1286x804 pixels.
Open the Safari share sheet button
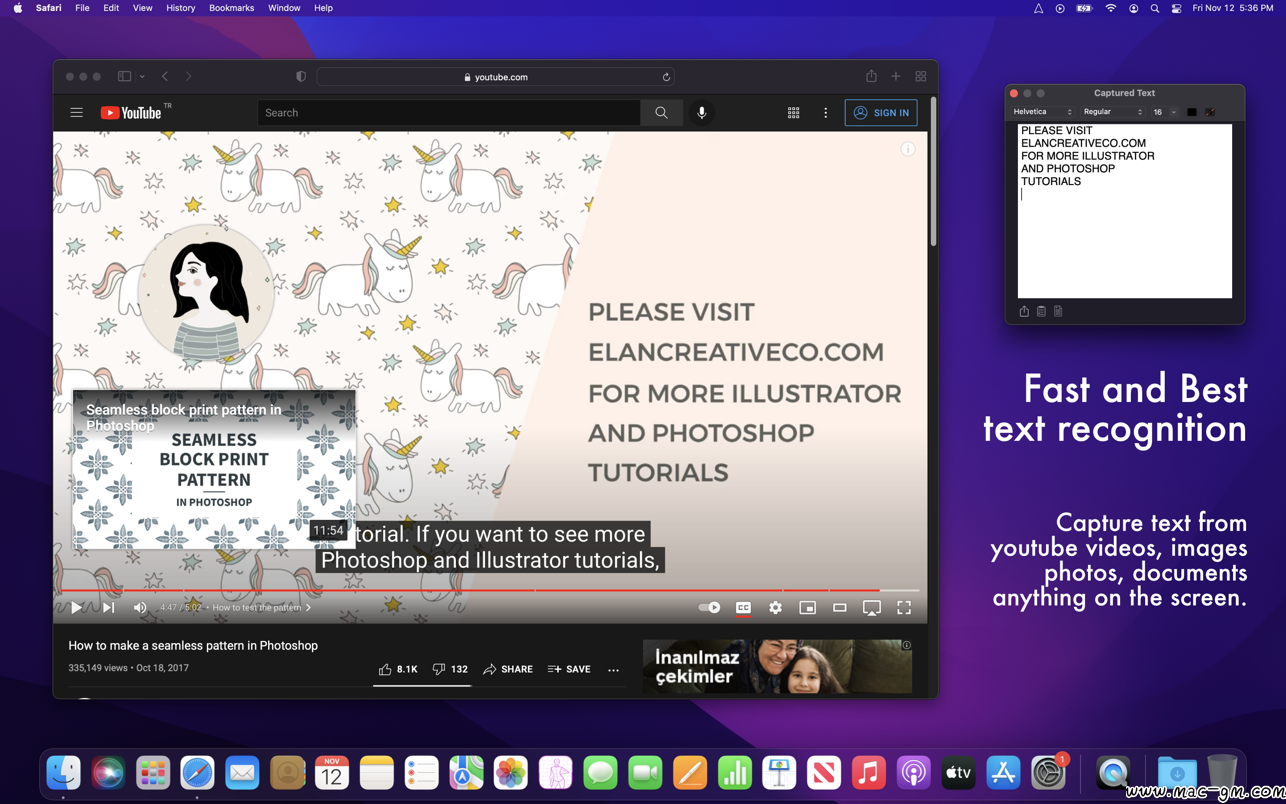point(871,76)
